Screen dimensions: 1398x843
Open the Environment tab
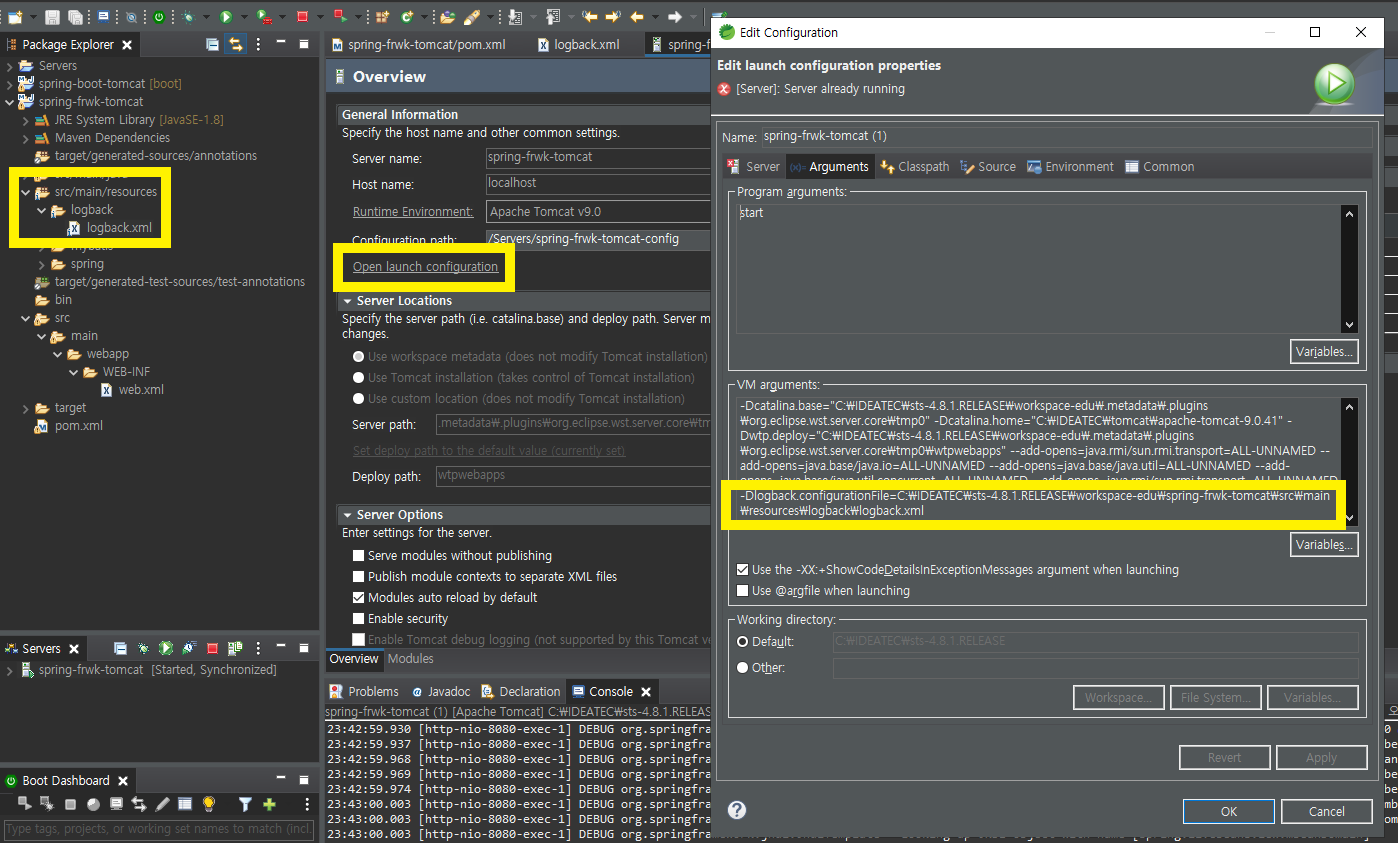(1069, 167)
